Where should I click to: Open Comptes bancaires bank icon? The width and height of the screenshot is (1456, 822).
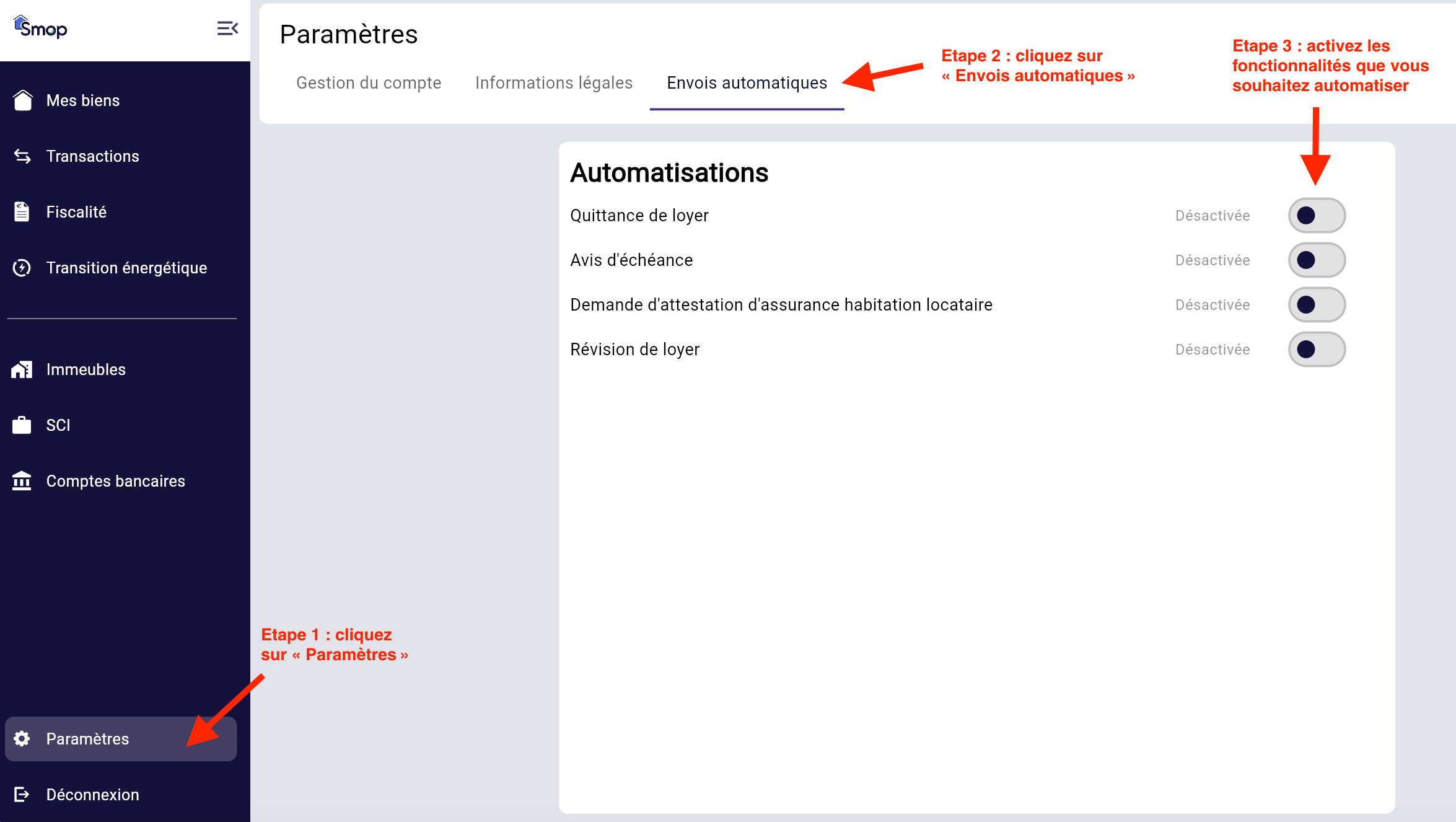point(22,481)
